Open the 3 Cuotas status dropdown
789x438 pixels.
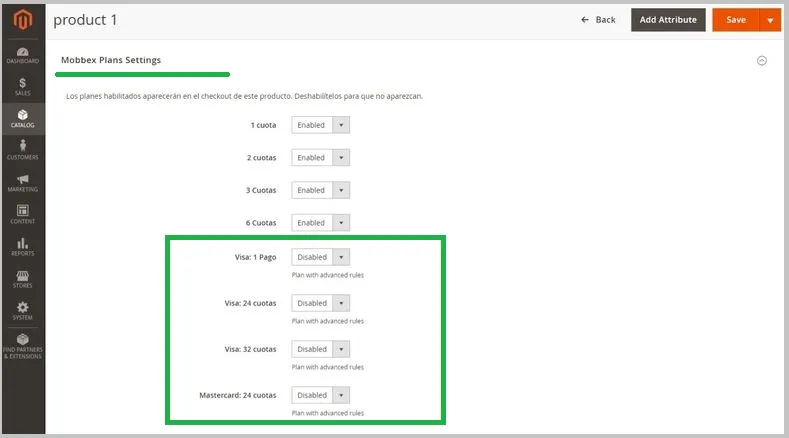(321, 190)
